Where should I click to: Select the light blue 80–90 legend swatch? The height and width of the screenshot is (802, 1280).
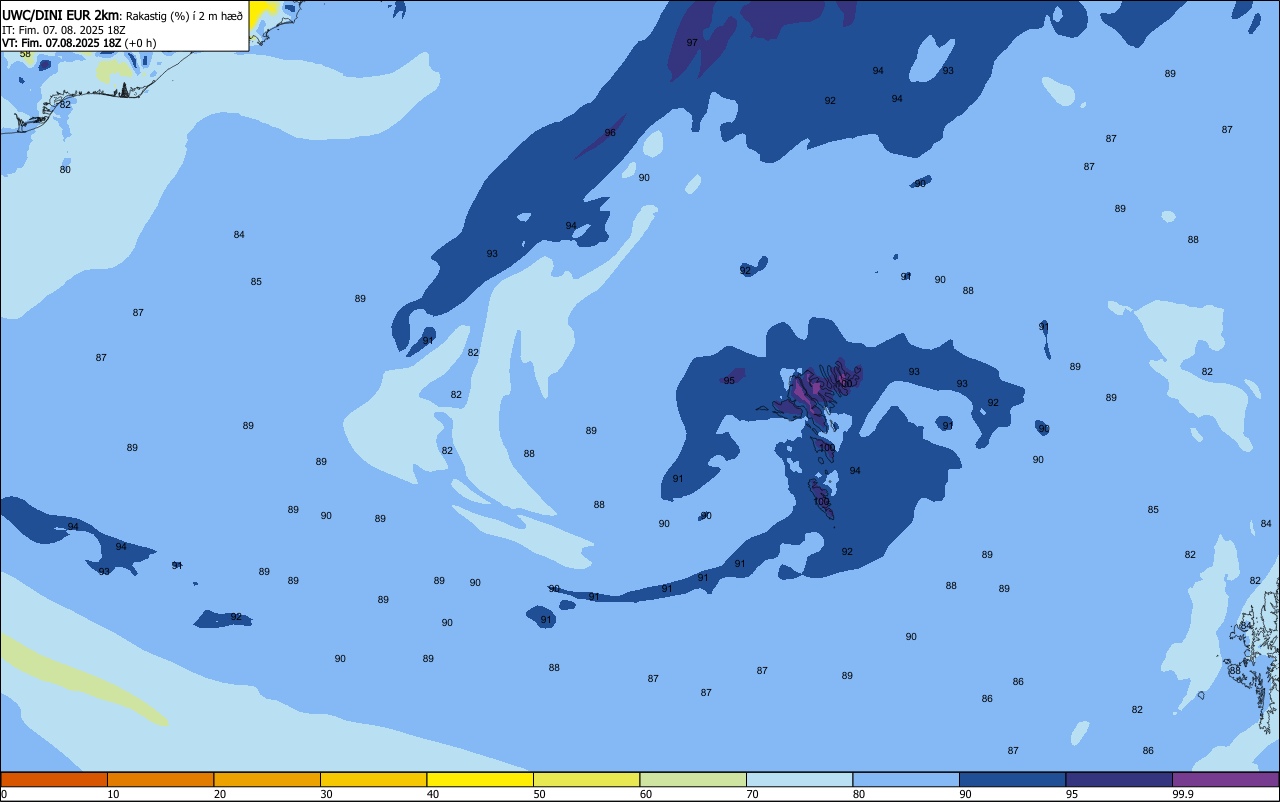click(x=906, y=779)
